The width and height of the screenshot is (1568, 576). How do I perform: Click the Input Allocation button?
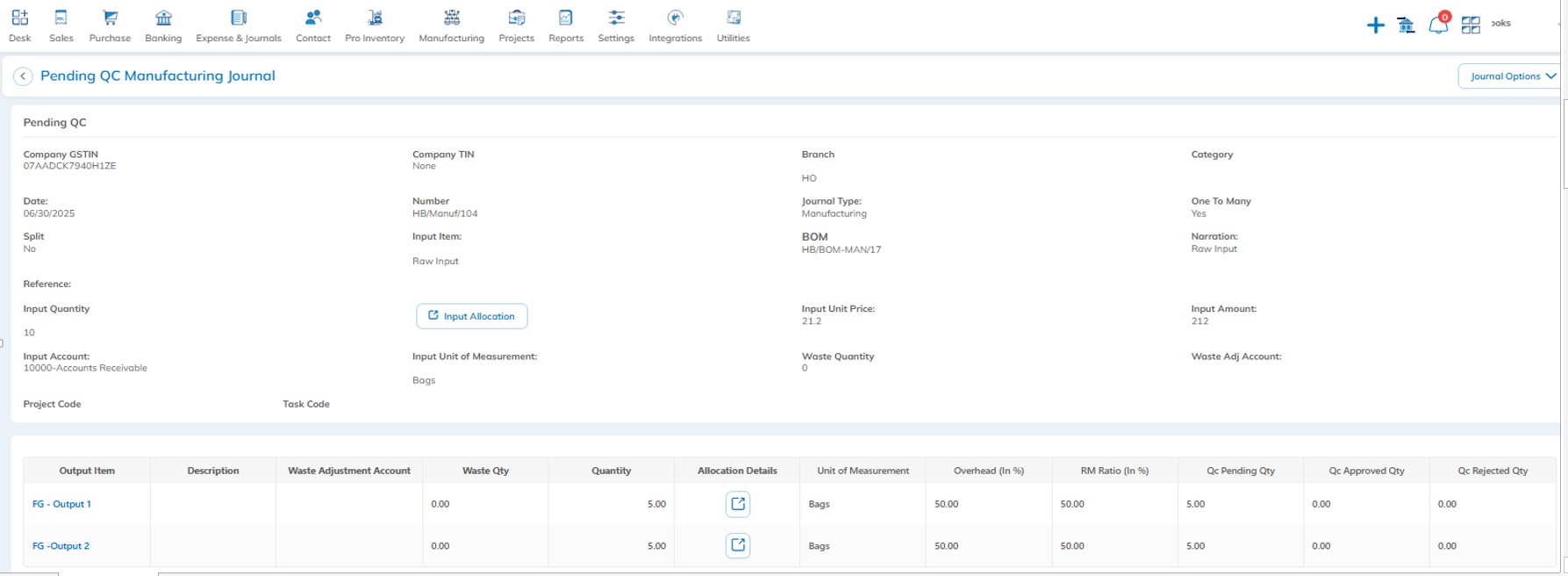pyautogui.click(x=472, y=316)
